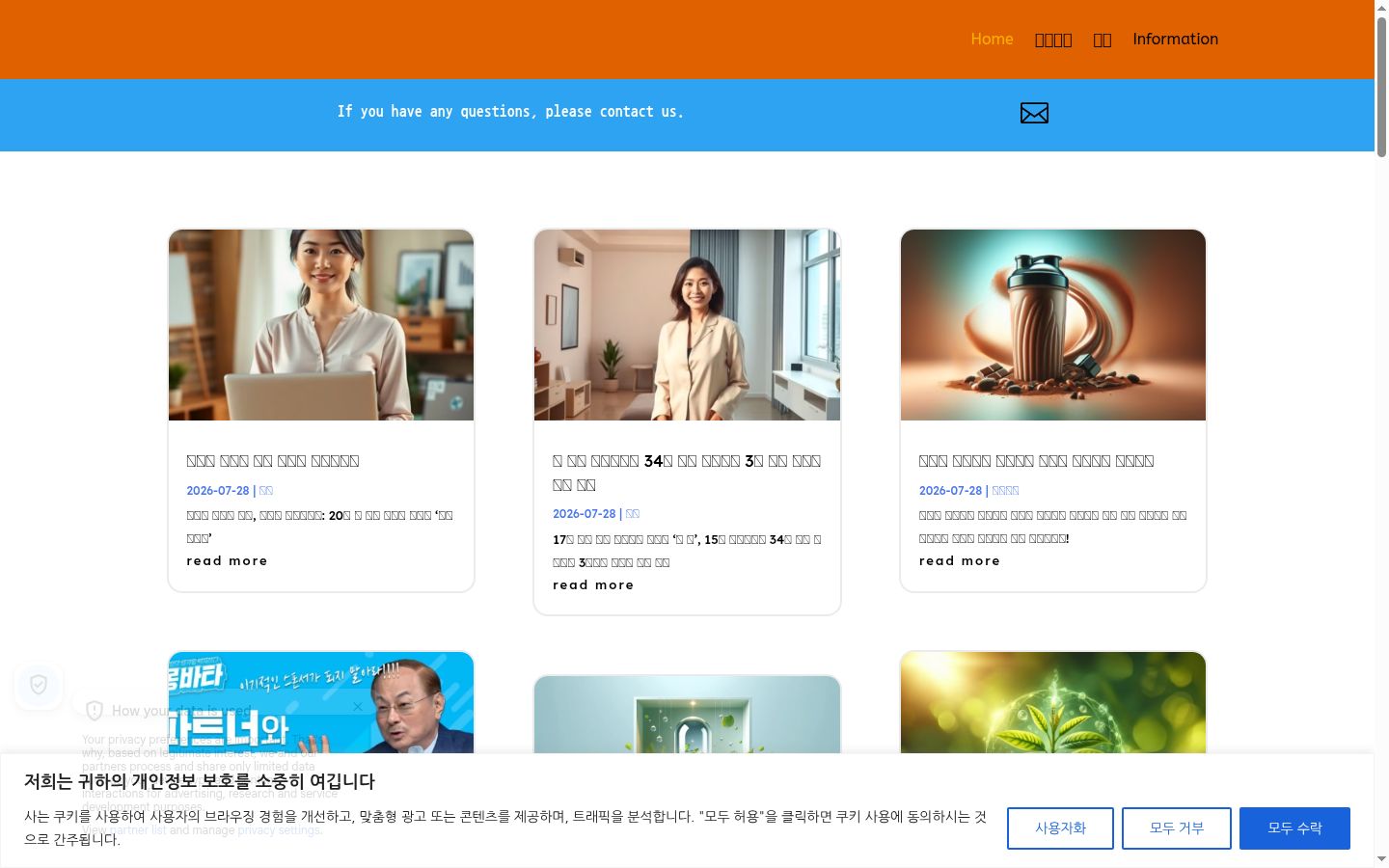Open the chocolate protein shaker thumbnail

click(x=1053, y=325)
